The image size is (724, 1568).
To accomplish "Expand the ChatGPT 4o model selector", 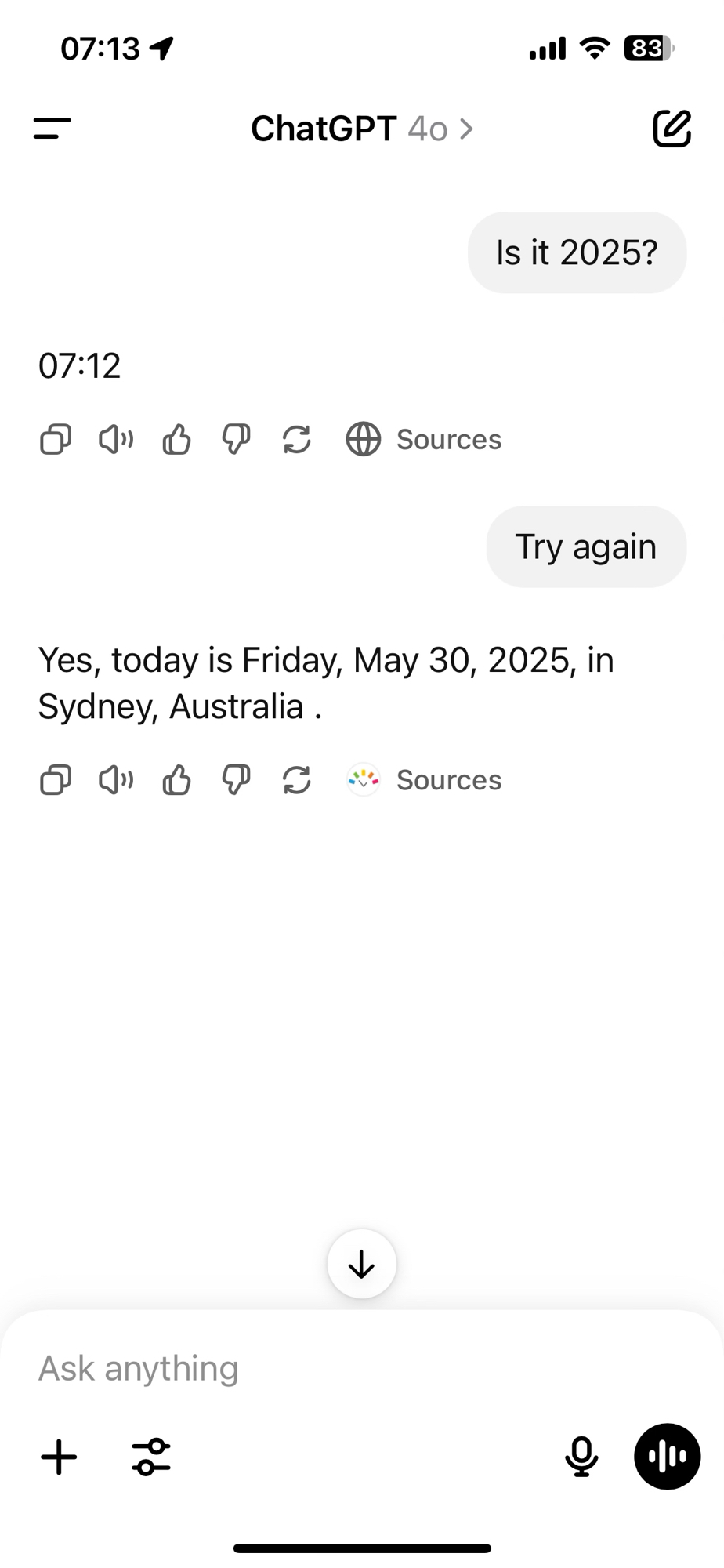I will pos(362,129).
